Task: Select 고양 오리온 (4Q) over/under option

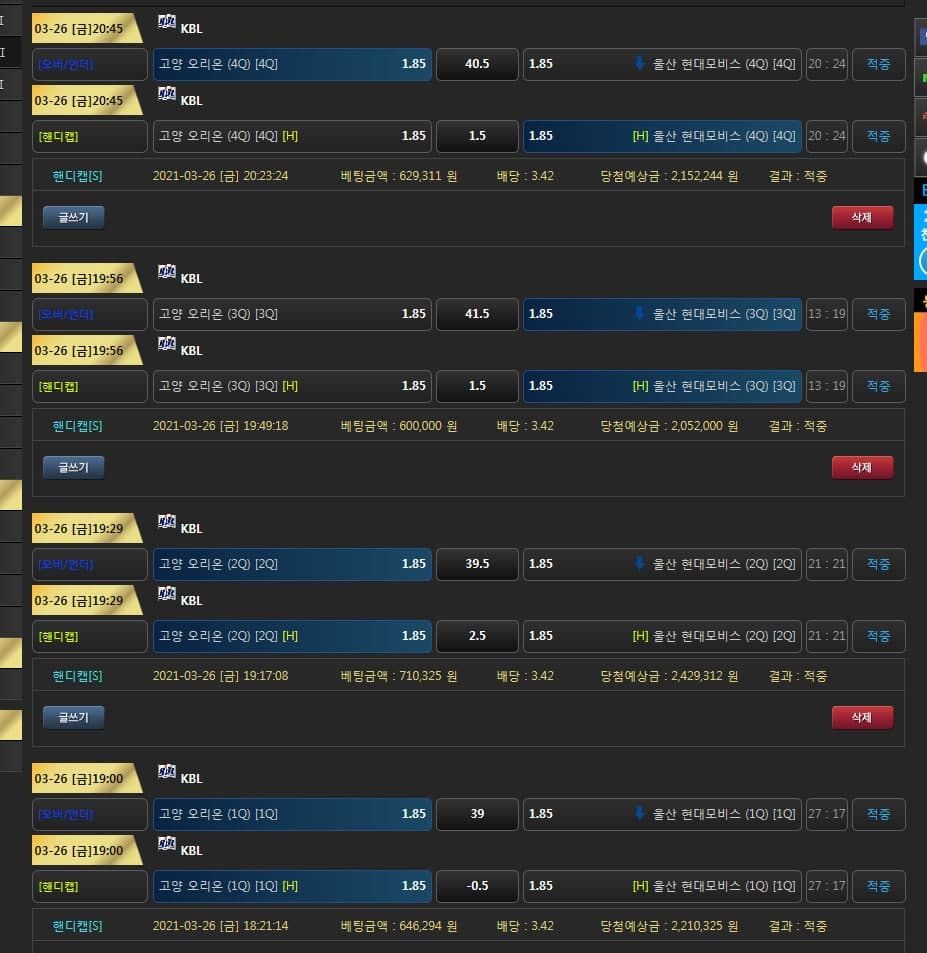Action: (x=292, y=64)
